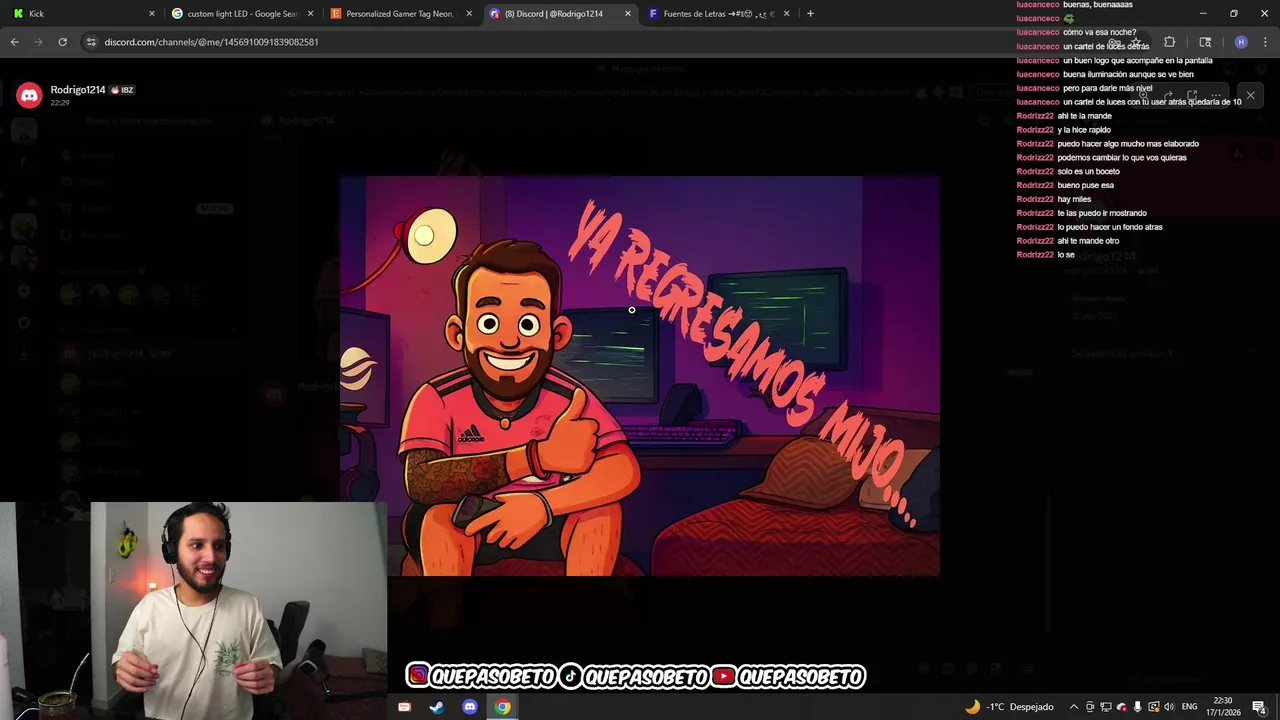Click chat message 'lo puedo hacer un fondo atras'
Viewport: 1280px width, 720px height.
pos(1109,227)
